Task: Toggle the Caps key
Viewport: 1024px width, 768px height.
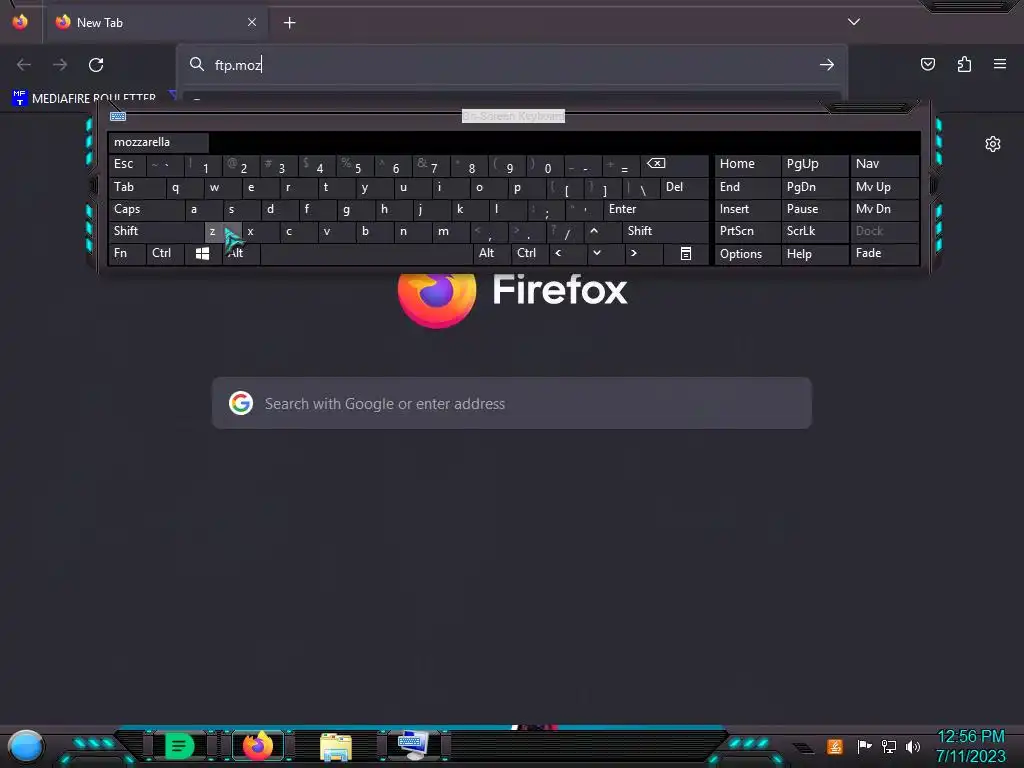Action: click(x=146, y=209)
